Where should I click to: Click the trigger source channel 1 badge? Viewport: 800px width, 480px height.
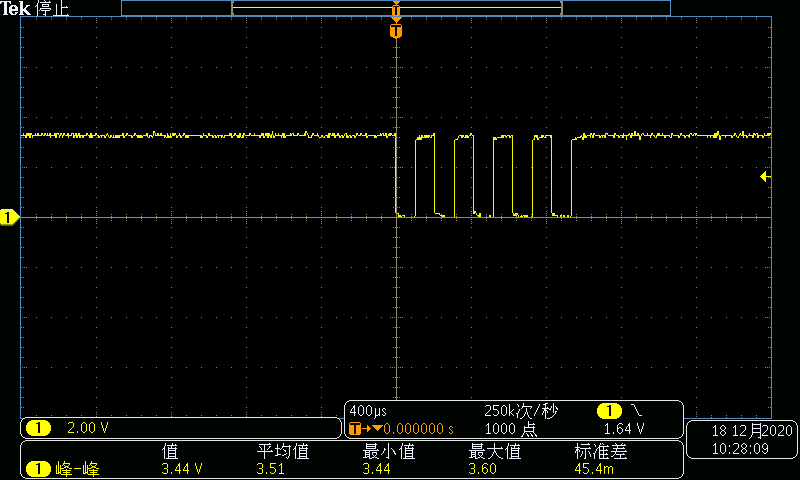tap(609, 410)
